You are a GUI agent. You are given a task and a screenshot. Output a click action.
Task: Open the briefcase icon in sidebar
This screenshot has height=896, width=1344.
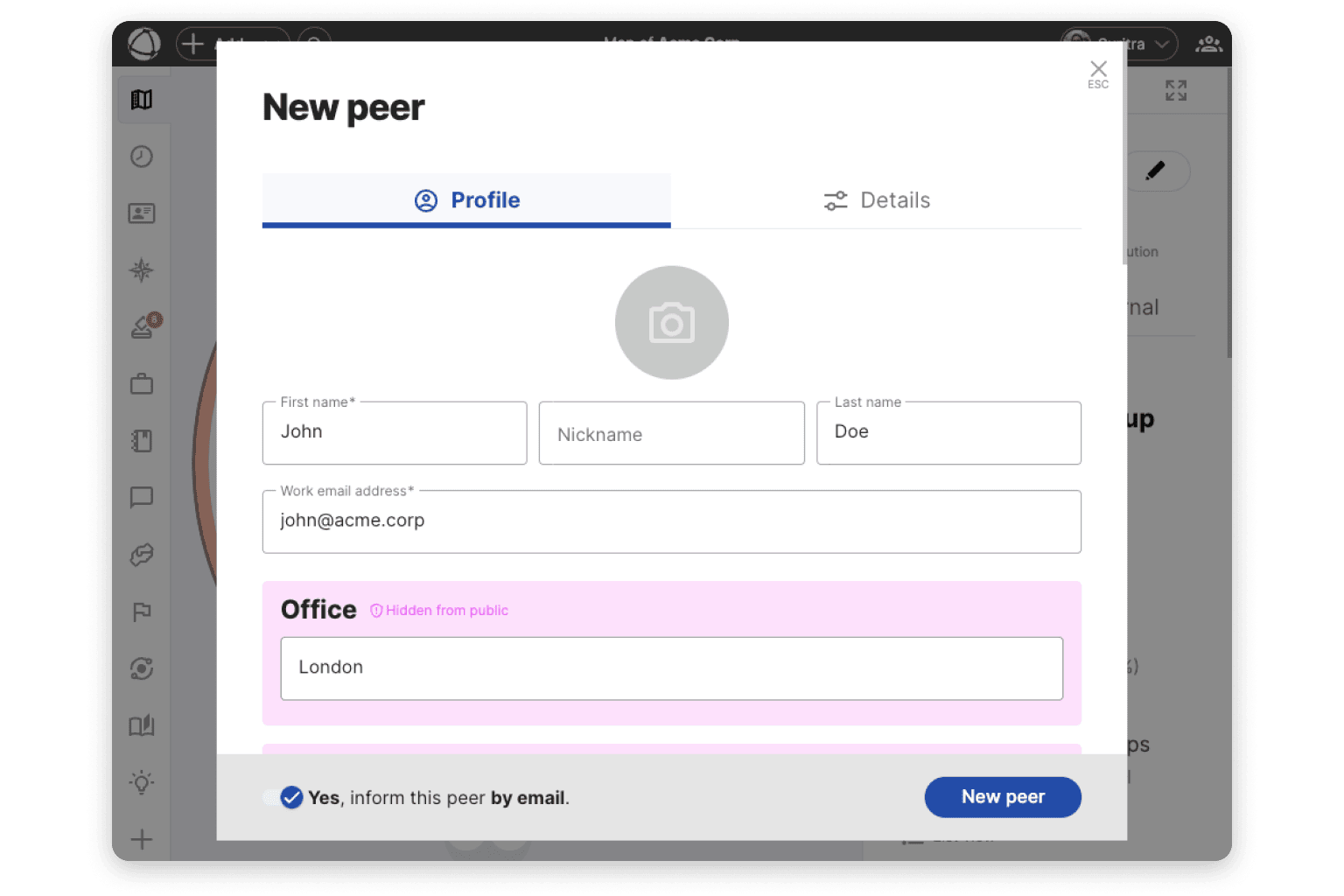(142, 384)
